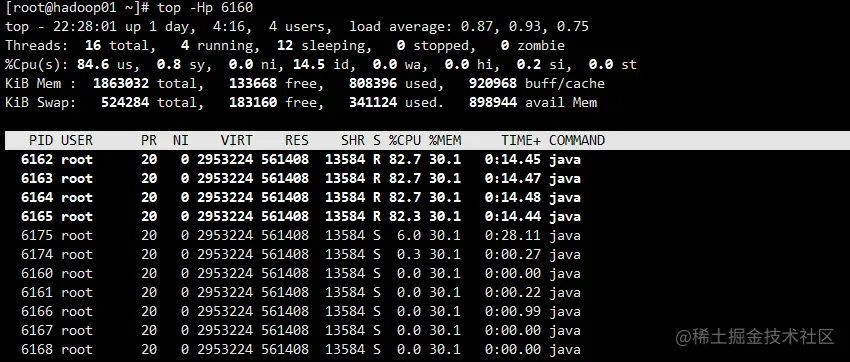
Task: Click TIME+ value 0:00.27
Action: coord(513,254)
